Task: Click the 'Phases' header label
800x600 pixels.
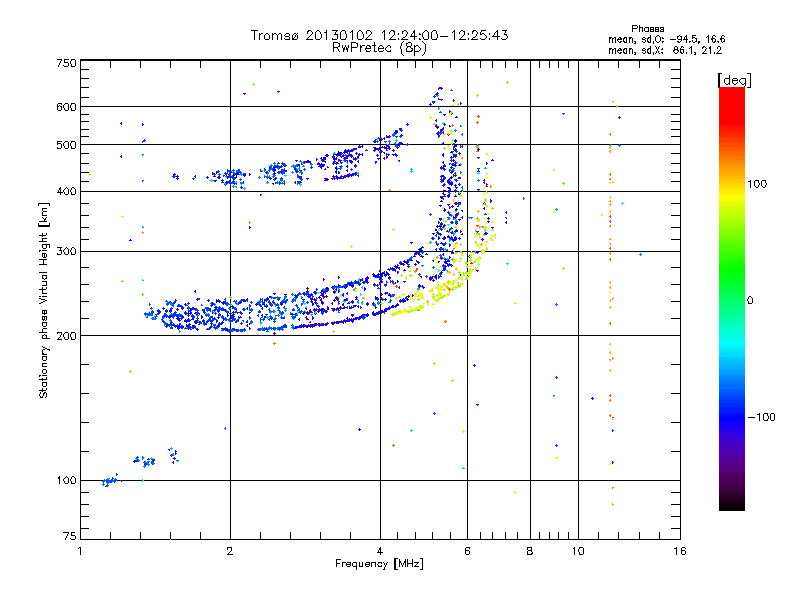Action: click(x=647, y=29)
